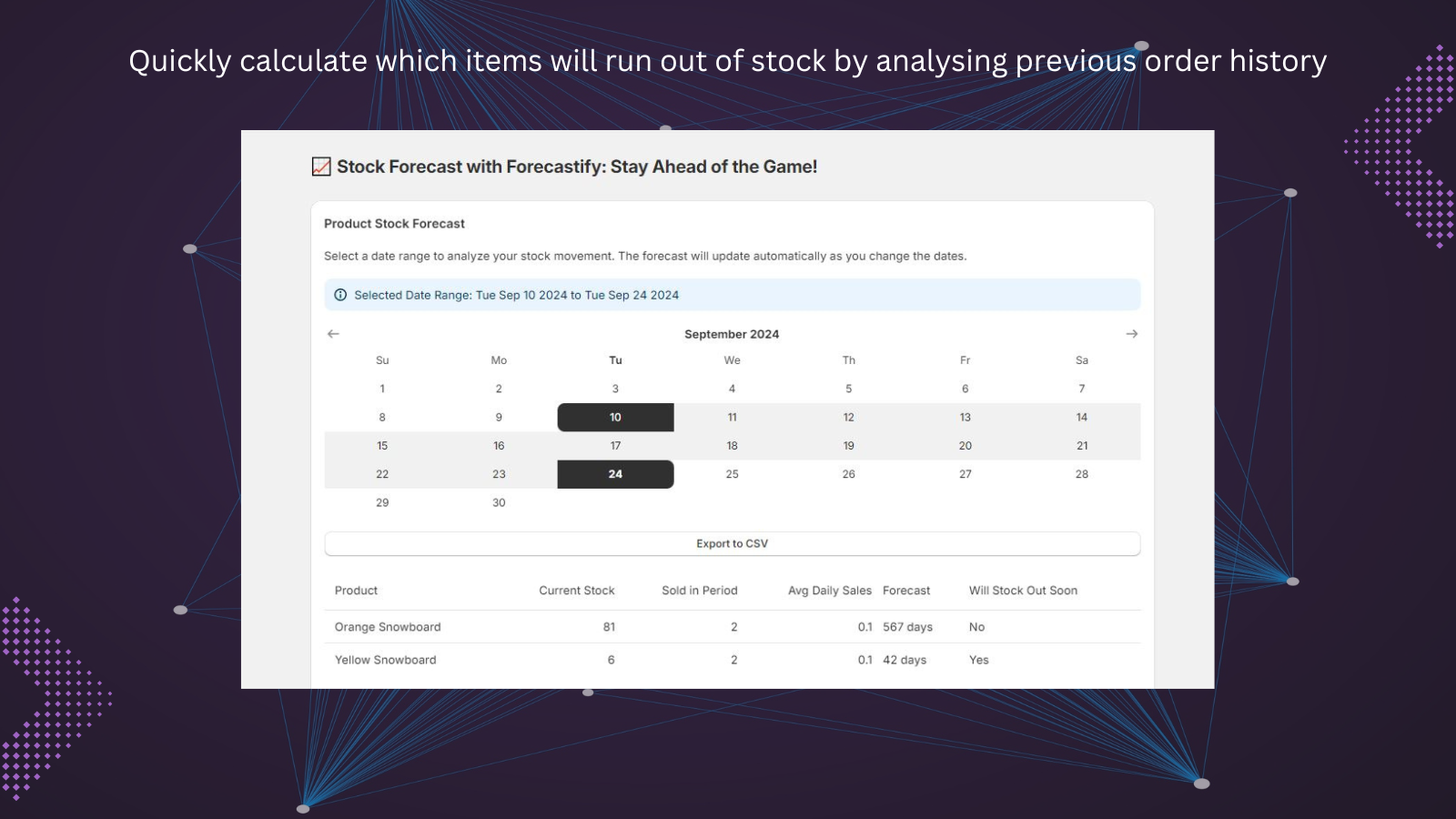Choose Sunday the 15th
The height and width of the screenshot is (819, 1456).
coord(382,446)
